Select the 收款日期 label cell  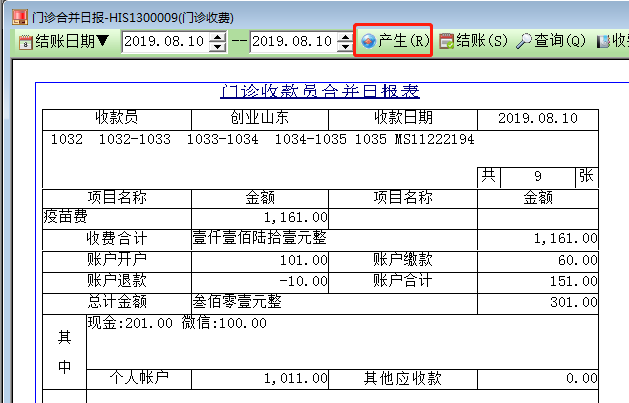click(x=403, y=117)
